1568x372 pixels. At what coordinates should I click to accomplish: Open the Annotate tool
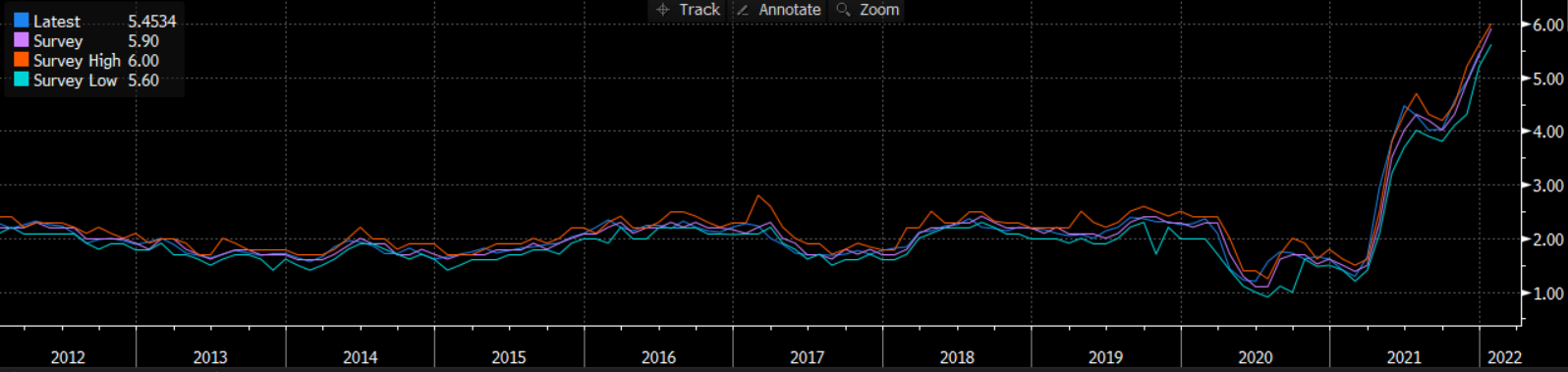(779, 10)
